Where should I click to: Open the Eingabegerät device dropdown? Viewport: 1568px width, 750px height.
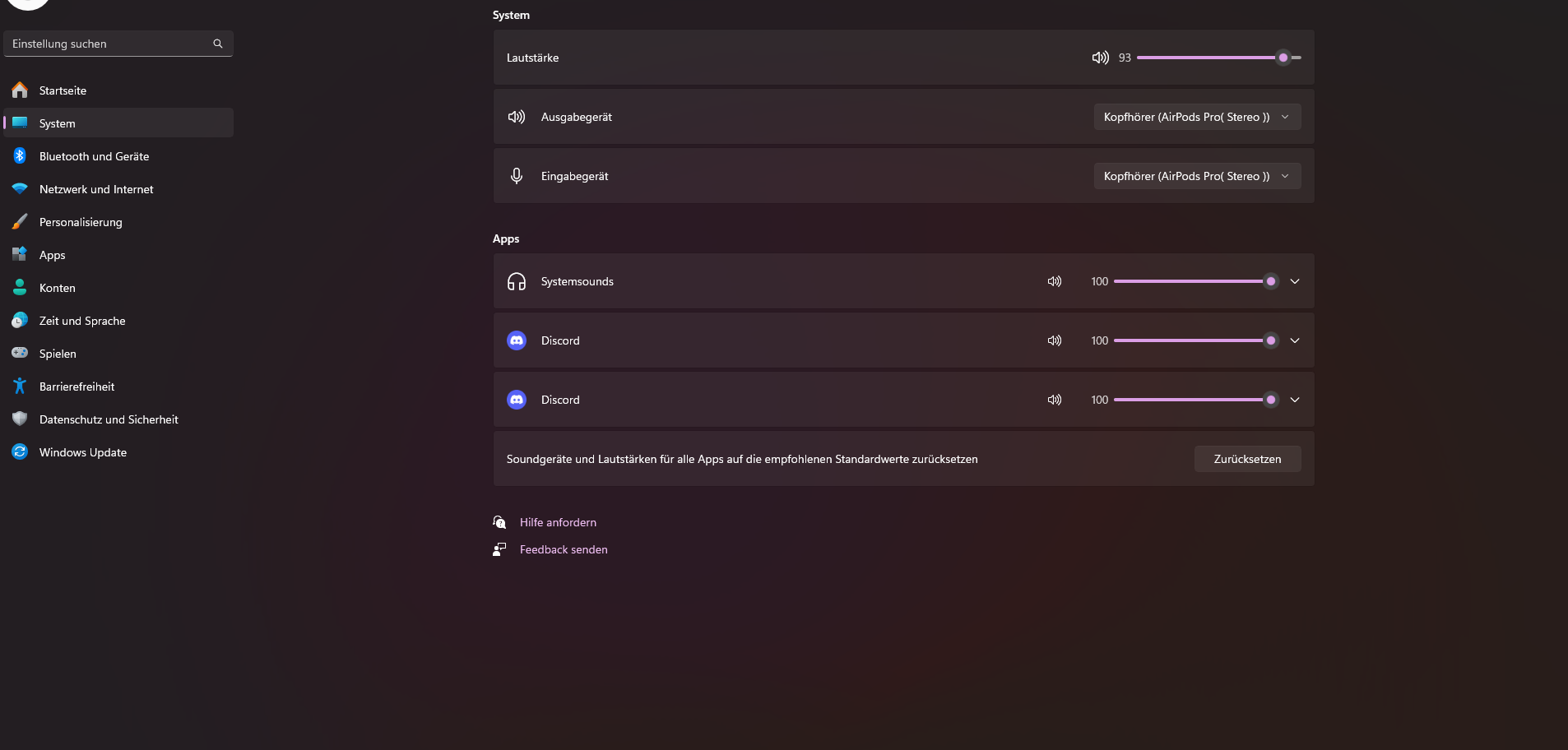click(x=1196, y=176)
